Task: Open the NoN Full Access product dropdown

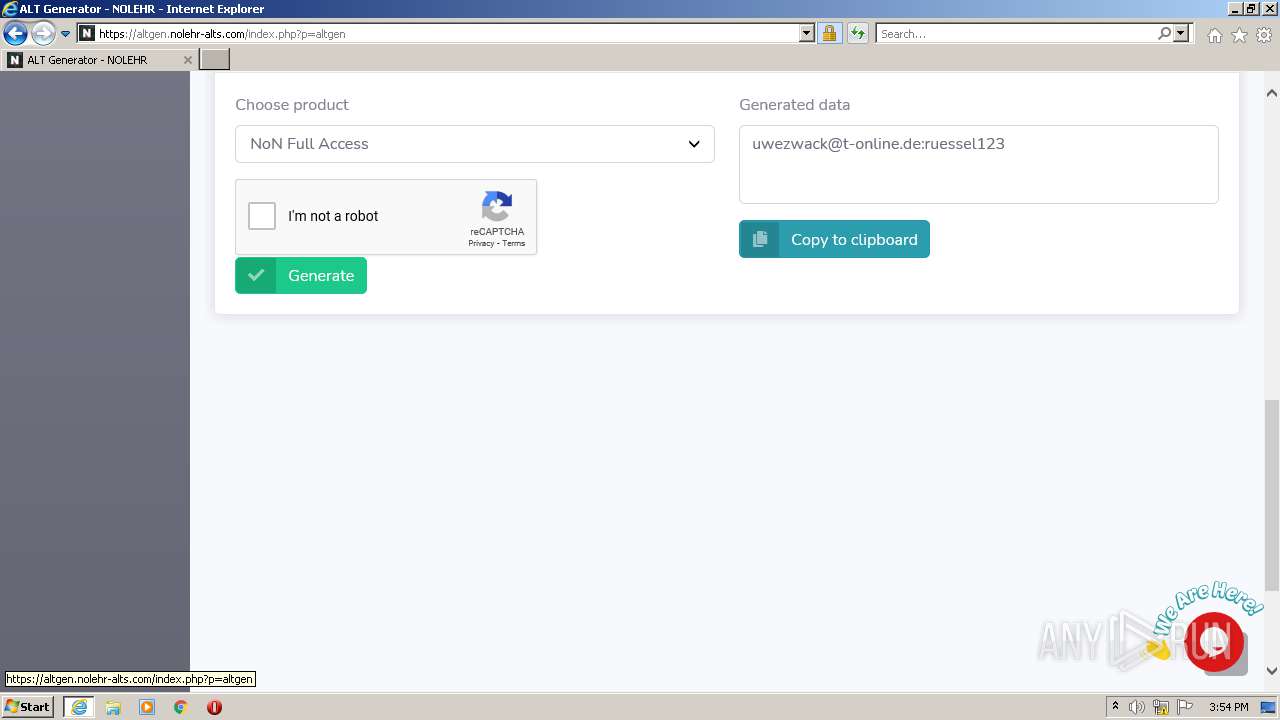Action: [475, 144]
